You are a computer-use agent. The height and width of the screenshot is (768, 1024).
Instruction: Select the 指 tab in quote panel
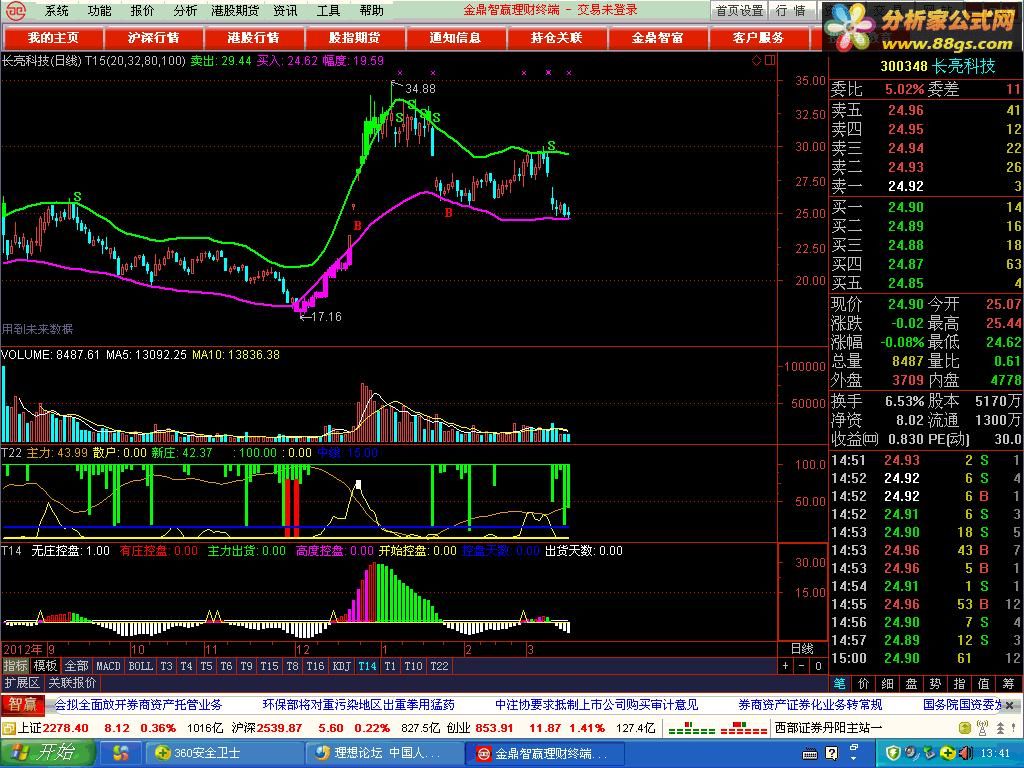point(960,684)
